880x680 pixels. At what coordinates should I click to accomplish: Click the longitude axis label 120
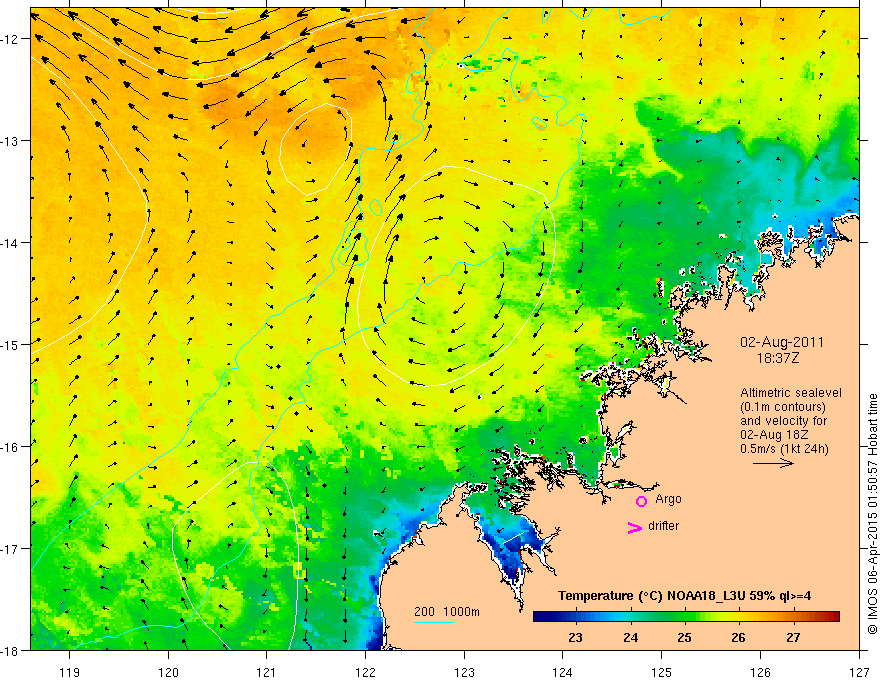[x=168, y=672]
